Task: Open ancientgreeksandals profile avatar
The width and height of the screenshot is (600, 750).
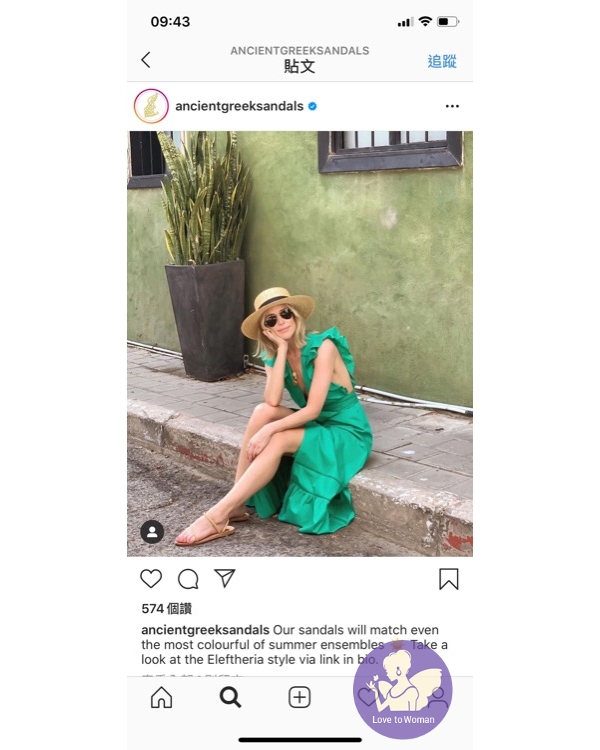Action: coord(151,106)
